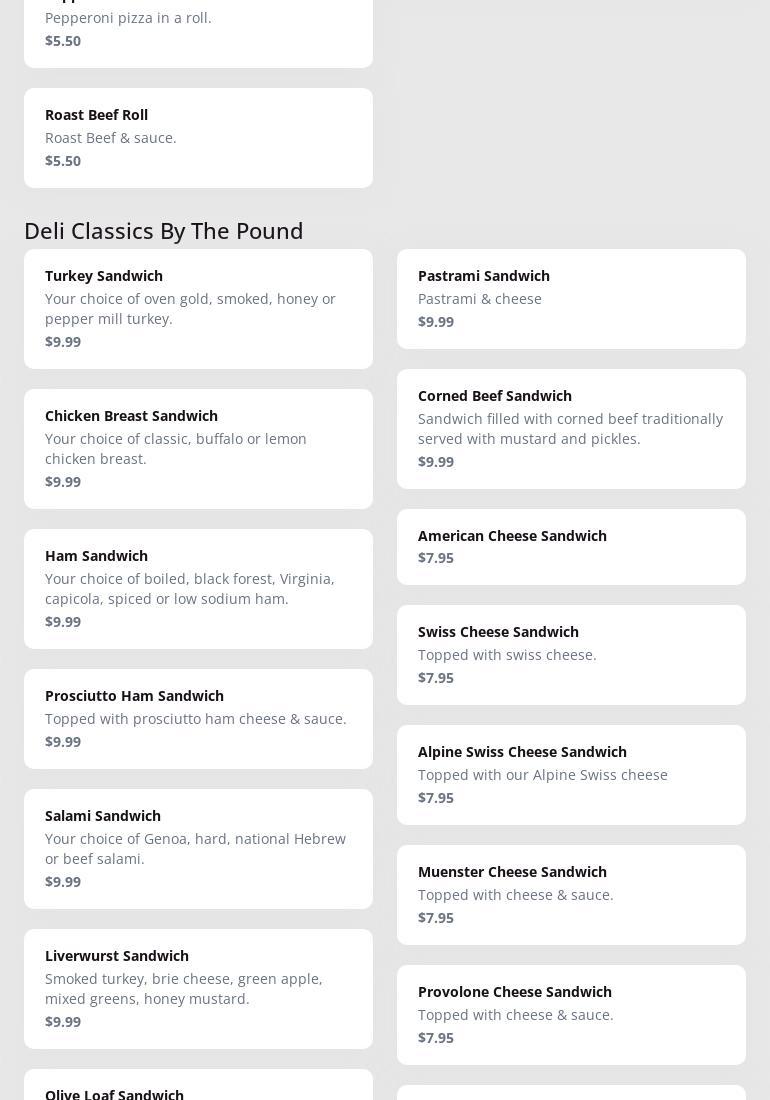Select the Ham Sandwich item
Image resolution: width=770 pixels, height=1100 pixels.
pyautogui.click(x=198, y=588)
